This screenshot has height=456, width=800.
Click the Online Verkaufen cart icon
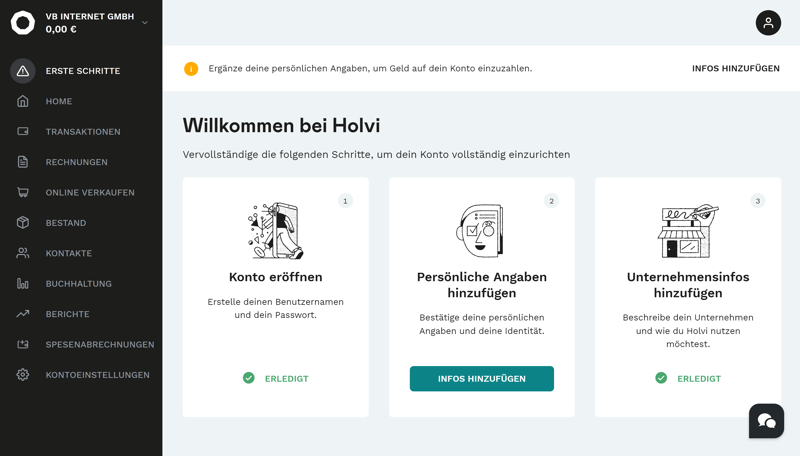pos(23,192)
